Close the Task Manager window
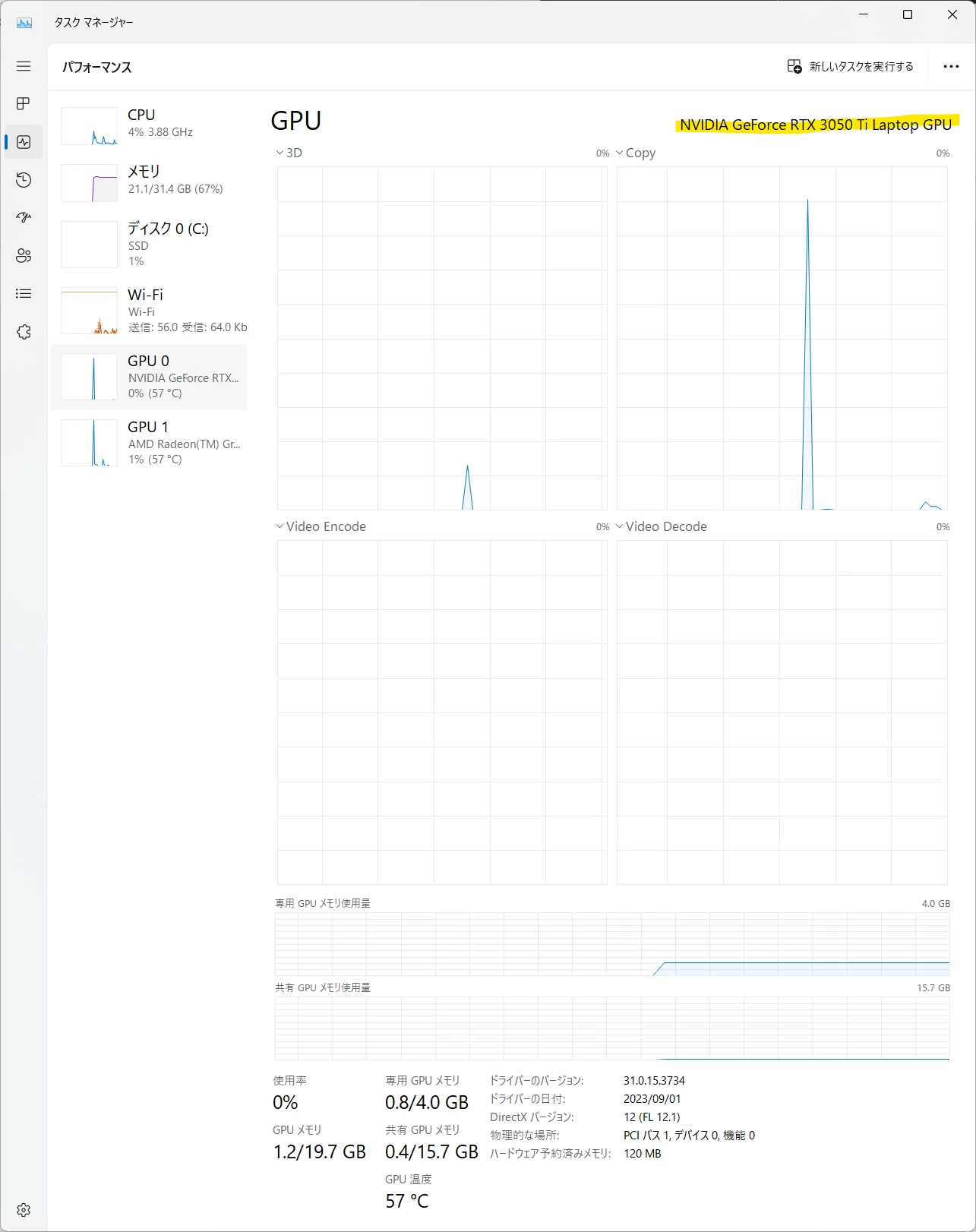Image resolution: width=976 pixels, height=1232 pixels. [952, 14]
